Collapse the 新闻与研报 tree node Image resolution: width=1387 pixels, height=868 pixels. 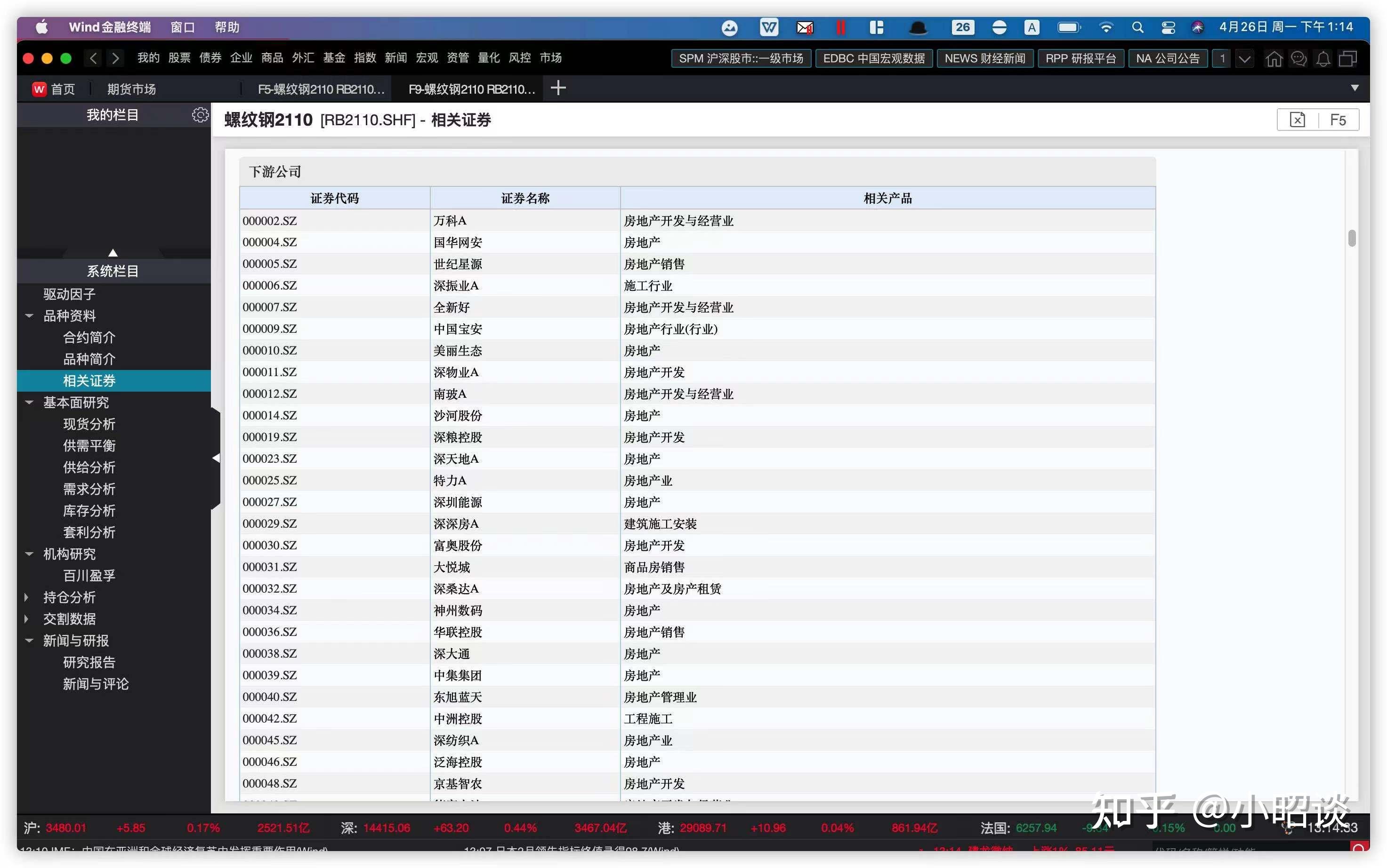29,641
